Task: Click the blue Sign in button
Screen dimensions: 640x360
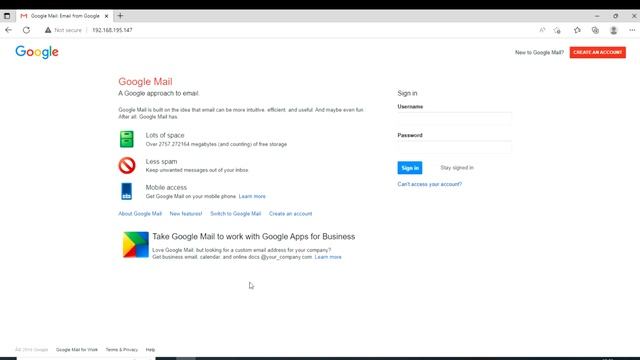Action: pos(410,168)
